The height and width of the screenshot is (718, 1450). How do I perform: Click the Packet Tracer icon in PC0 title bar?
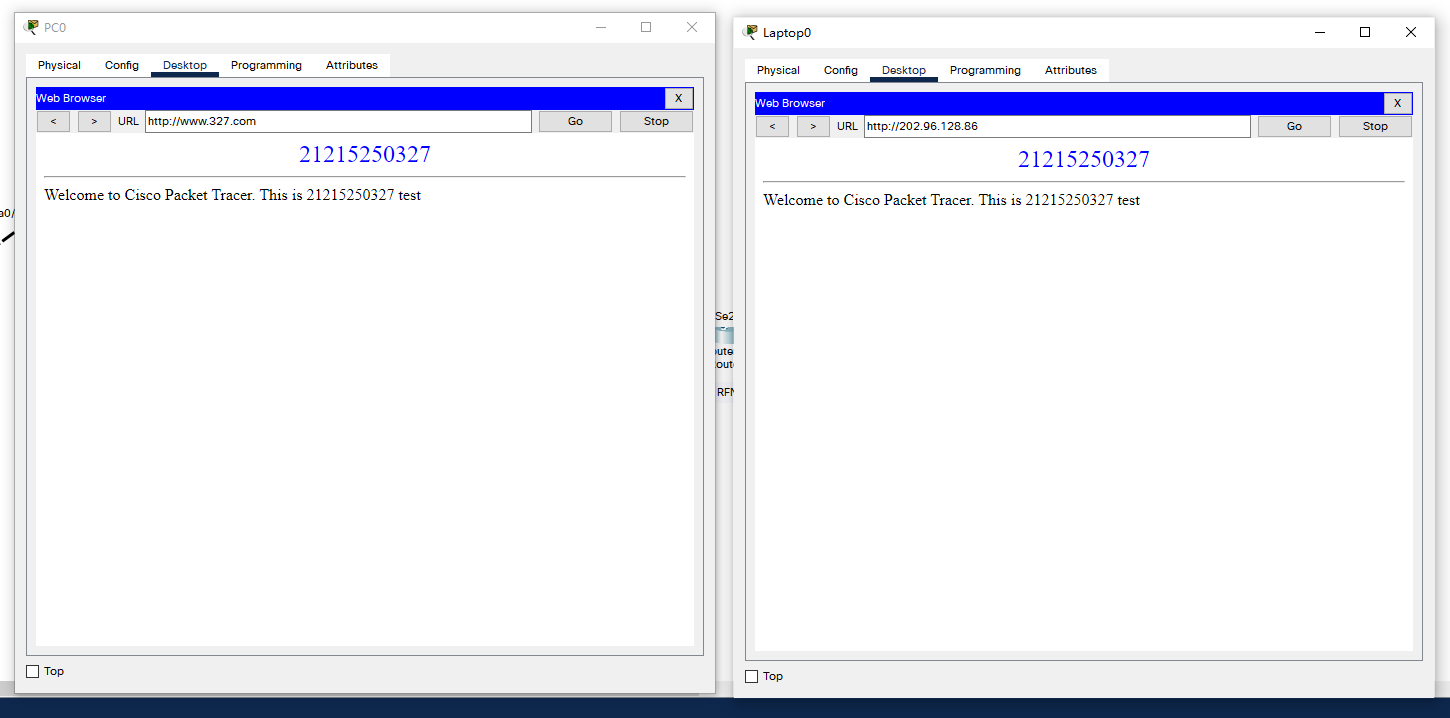click(x=32, y=27)
